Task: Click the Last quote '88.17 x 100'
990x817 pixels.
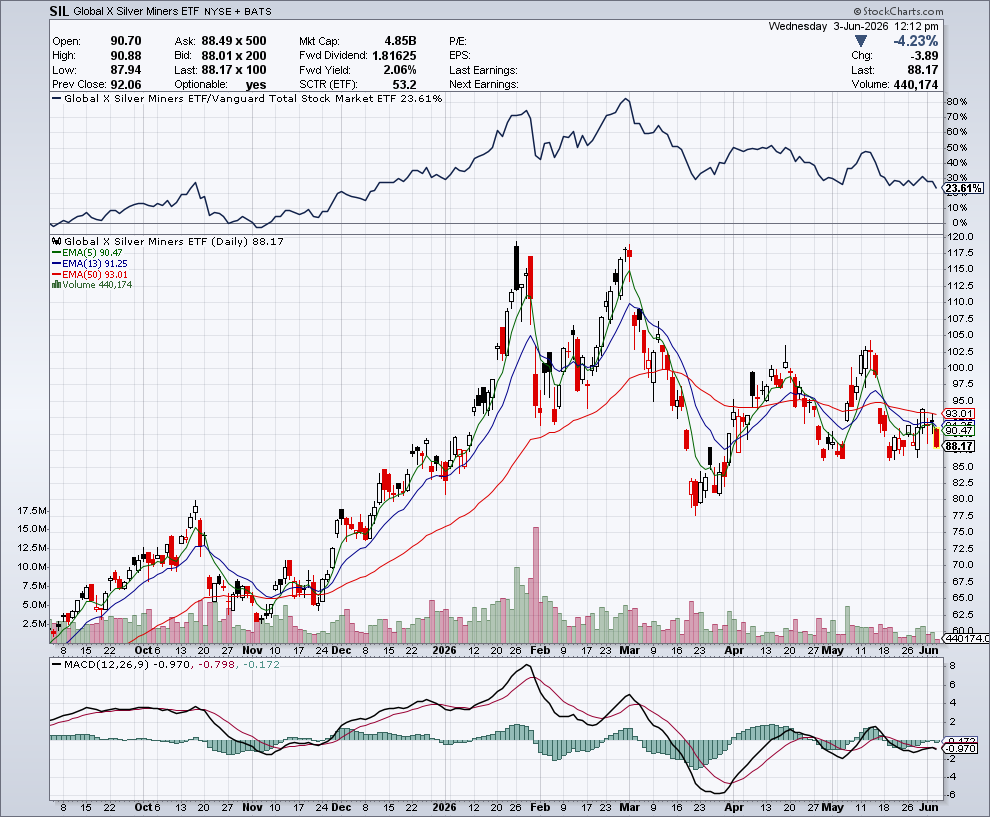Action: (234, 70)
